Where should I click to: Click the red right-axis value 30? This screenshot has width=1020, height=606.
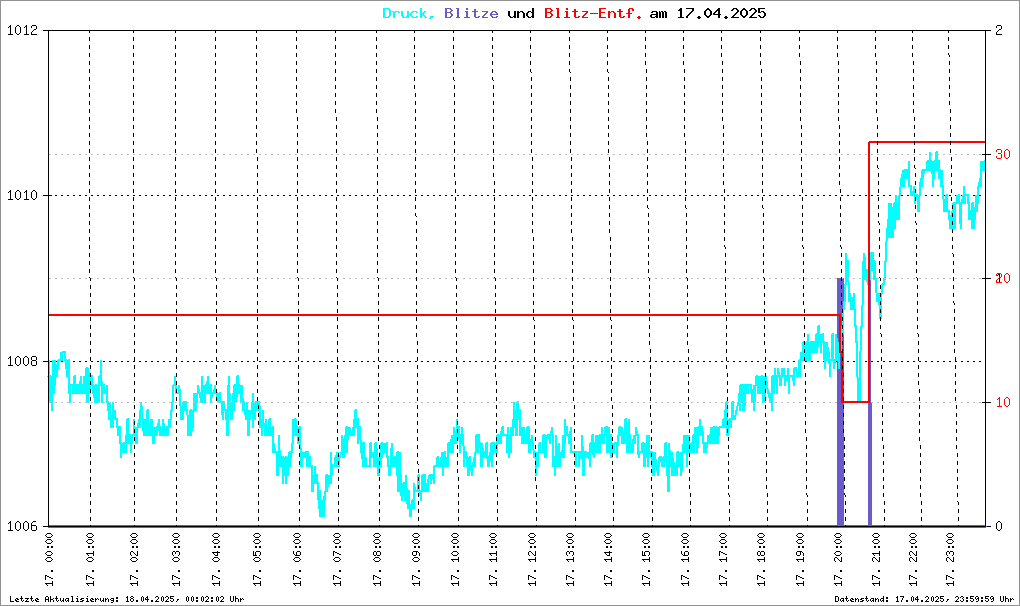1002,154
